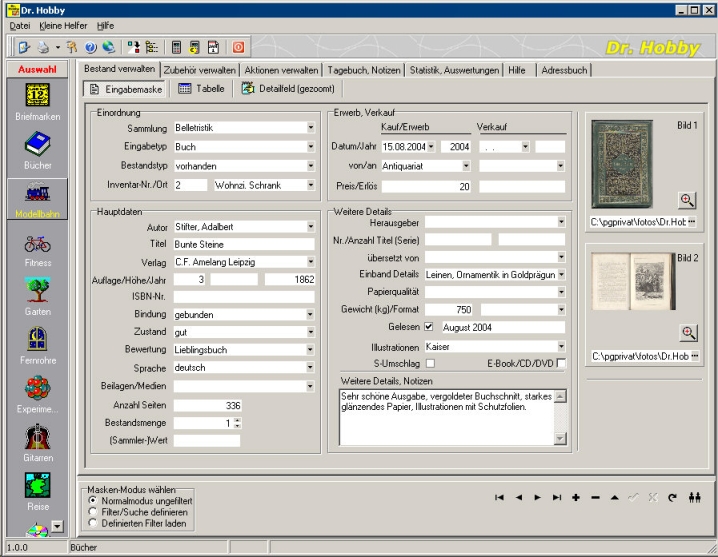Select Filter/Suche definieren radio option
Image resolution: width=718 pixels, height=557 pixels.
[x=94, y=510]
